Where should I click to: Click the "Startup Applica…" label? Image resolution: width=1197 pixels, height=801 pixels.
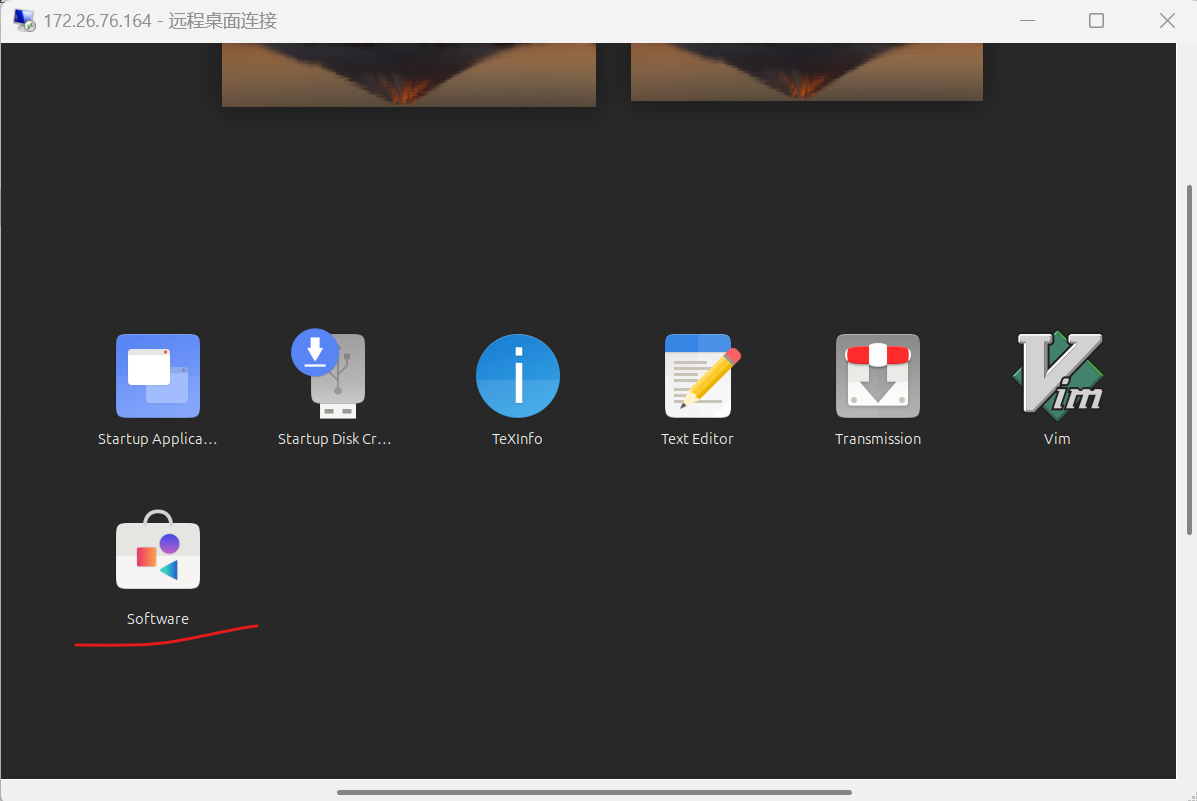point(157,439)
